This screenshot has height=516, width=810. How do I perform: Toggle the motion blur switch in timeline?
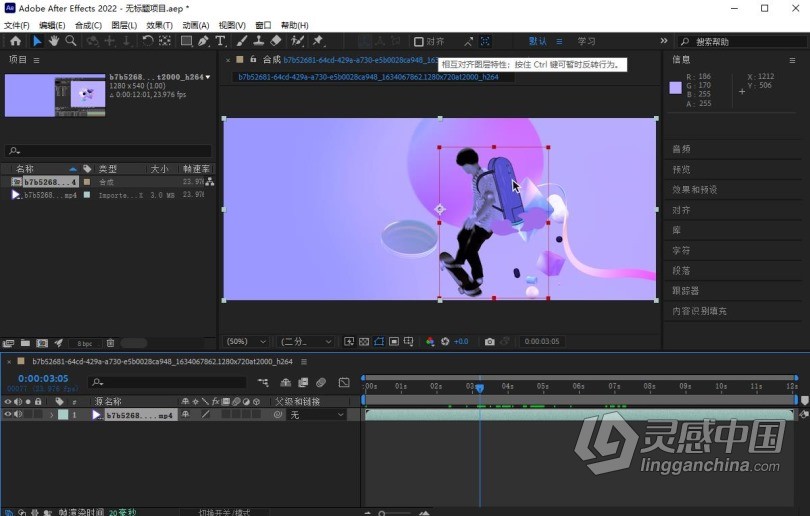(321, 383)
